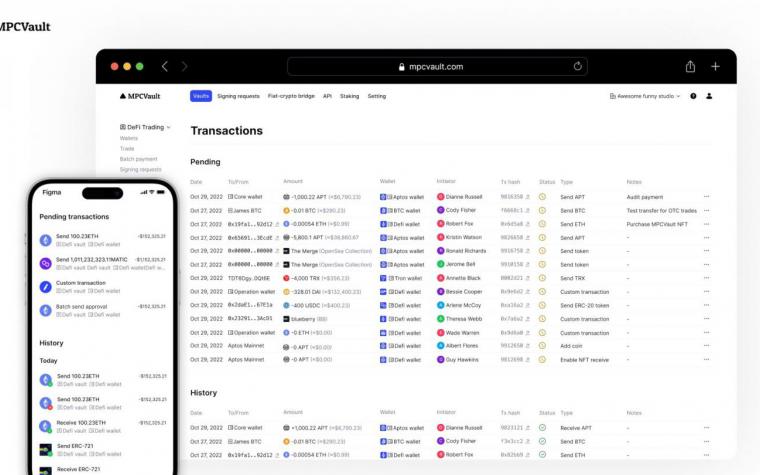Image resolution: width=760 pixels, height=475 pixels.
Task: Click 'Guy Hawkins' initiator name
Action: (462, 360)
